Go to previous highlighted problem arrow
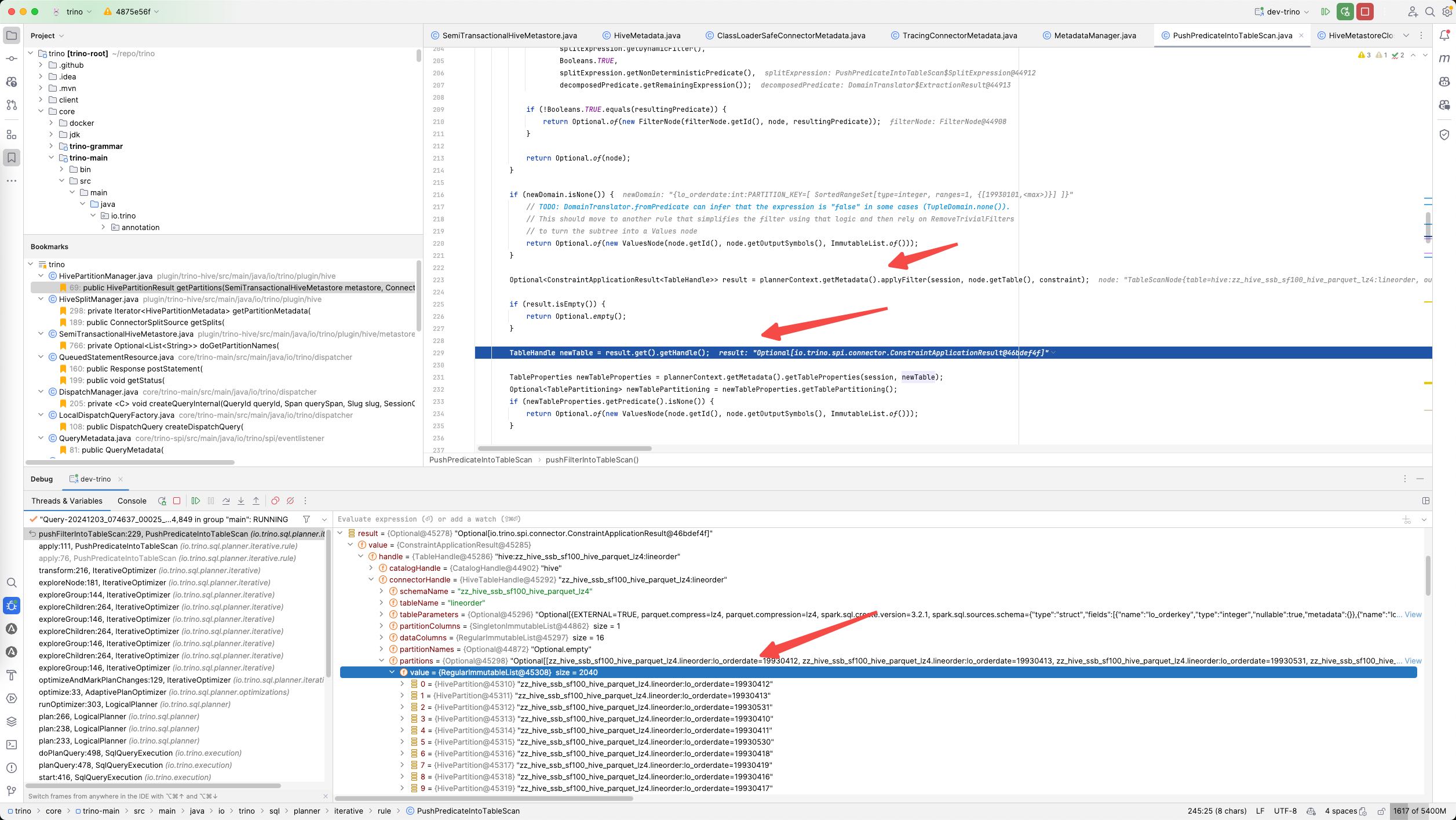 pyautogui.click(x=1413, y=55)
